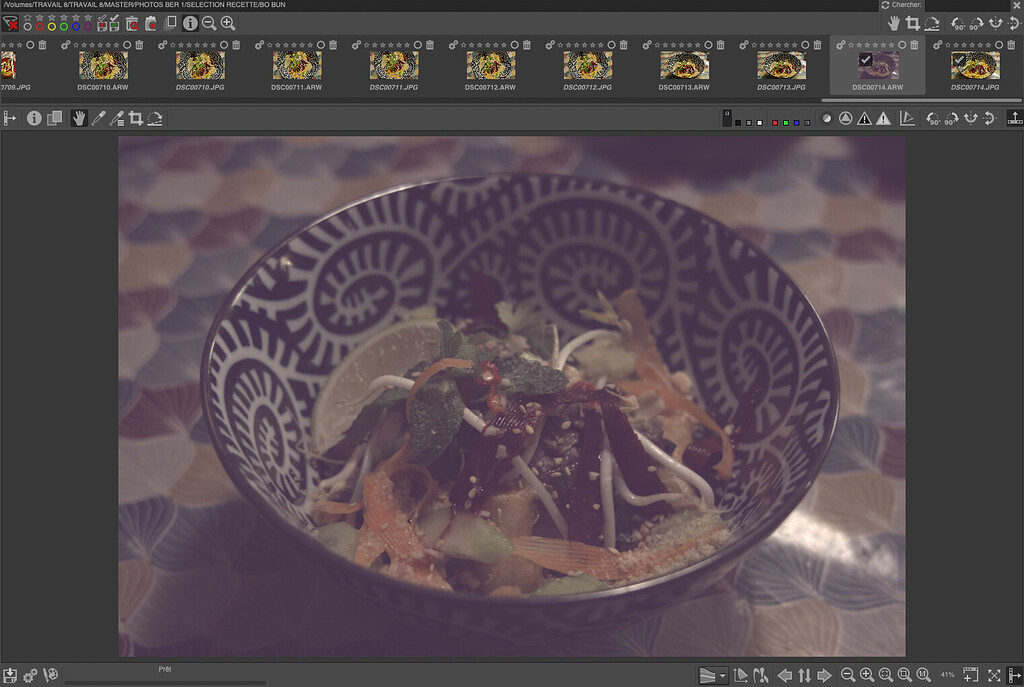The image size is (1024, 687).
Task: Filter images with yellow color label
Action: pos(52,27)
